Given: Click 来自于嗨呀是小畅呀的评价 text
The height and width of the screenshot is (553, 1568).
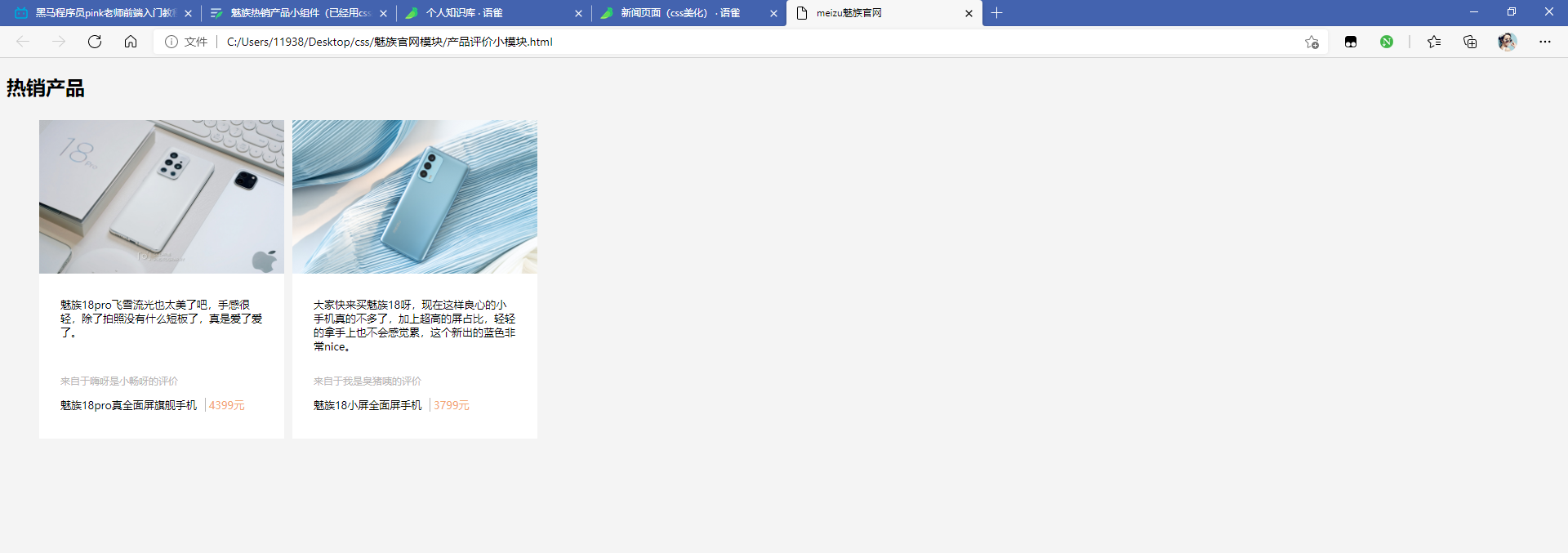Looking at the screenshot, I should point(119,381).
